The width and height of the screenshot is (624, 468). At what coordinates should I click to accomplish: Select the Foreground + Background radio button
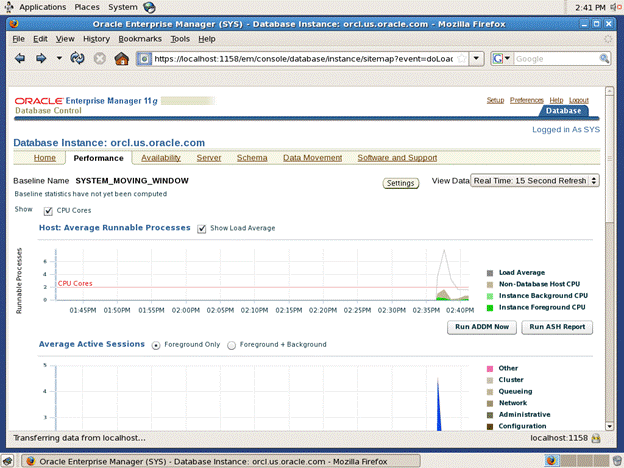tap(231, 345)
